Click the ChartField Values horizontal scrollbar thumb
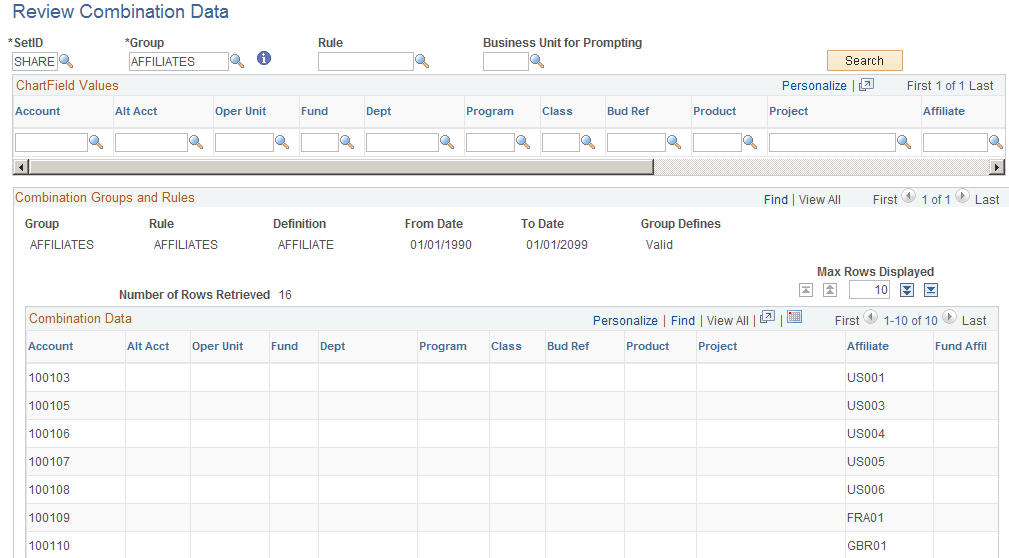This screenshot has height=558, width=1009. [x=341, y=167]
